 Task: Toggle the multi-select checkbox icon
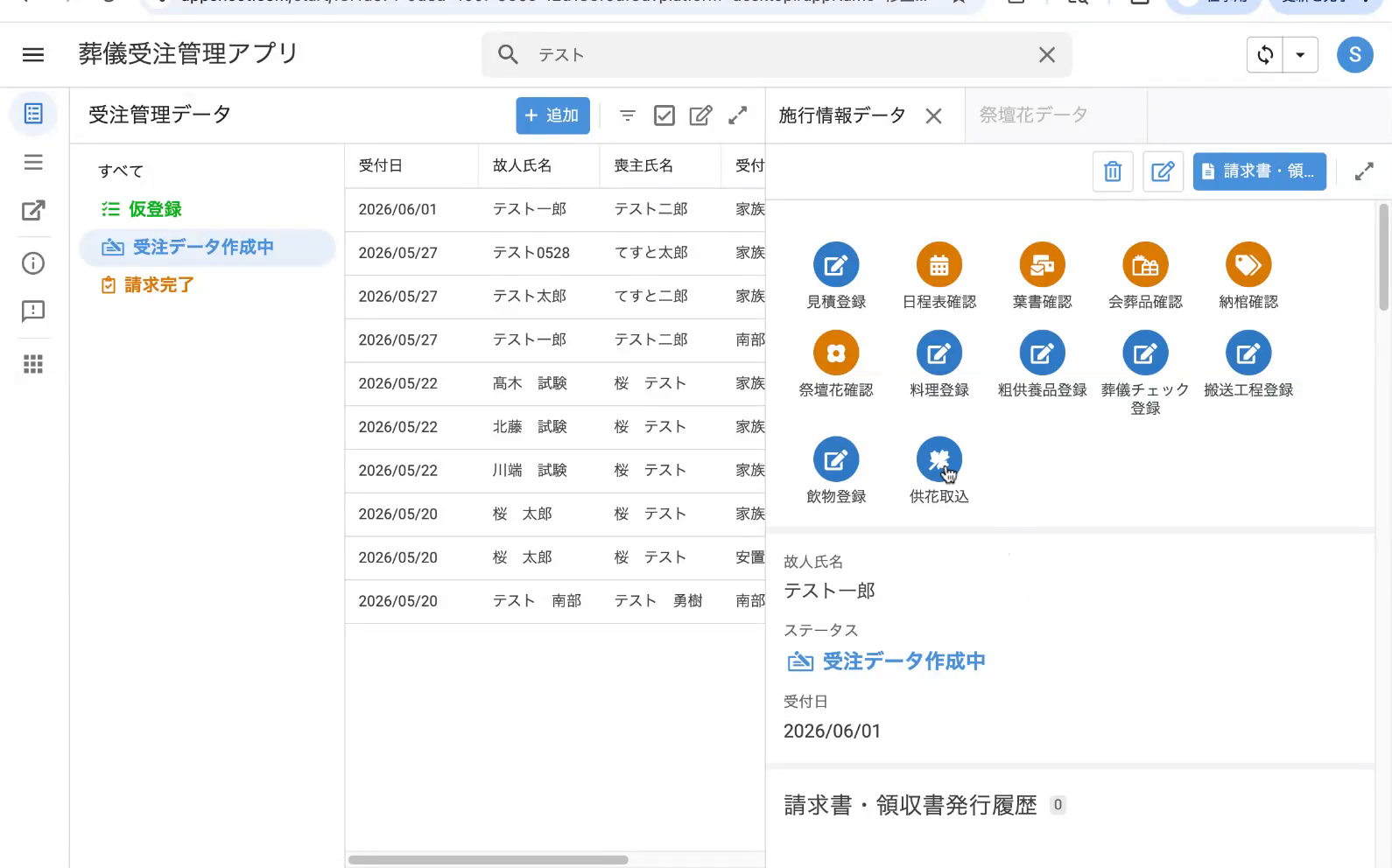pos(664,115)
